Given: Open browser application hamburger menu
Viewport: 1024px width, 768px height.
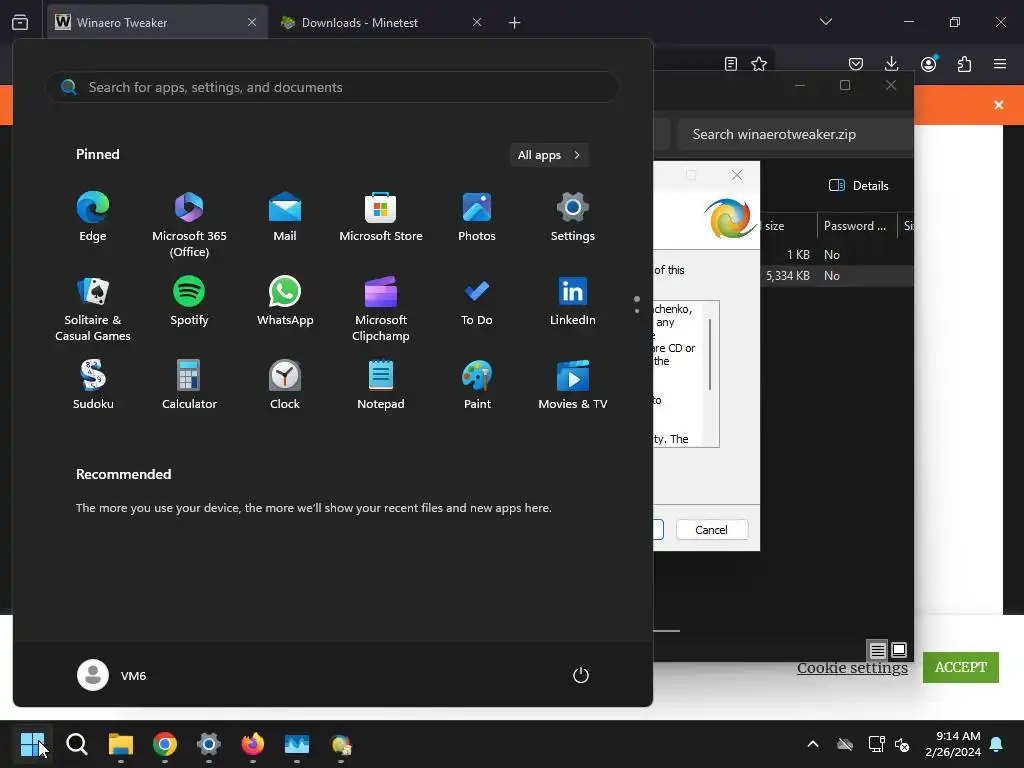Looking at the screenshot, I should click(1000, 64).
